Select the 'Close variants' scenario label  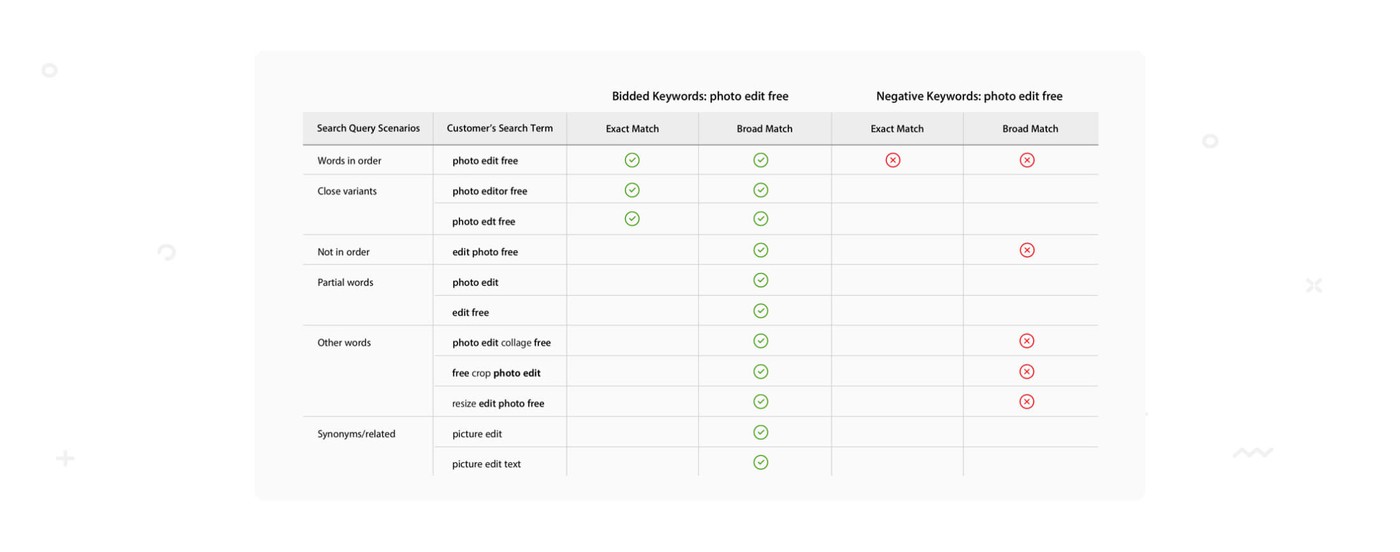click(x=347, y=191)
